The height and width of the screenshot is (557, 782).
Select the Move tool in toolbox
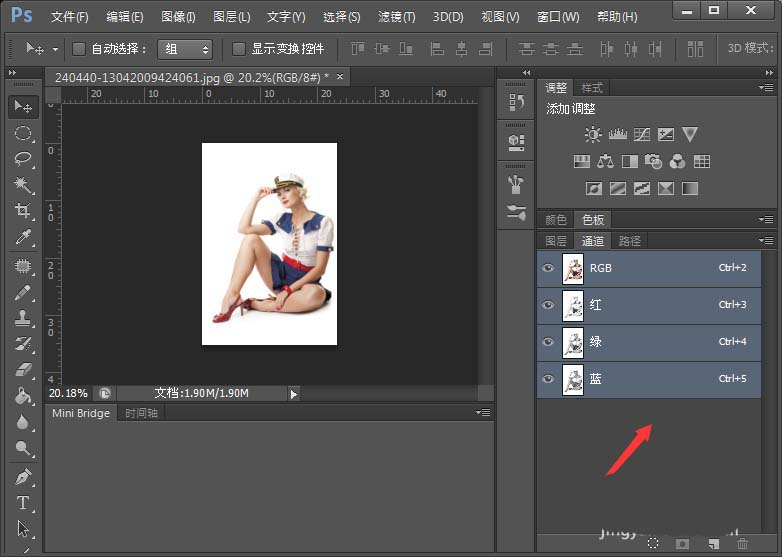pyautogui.click(x=23, y=106)
